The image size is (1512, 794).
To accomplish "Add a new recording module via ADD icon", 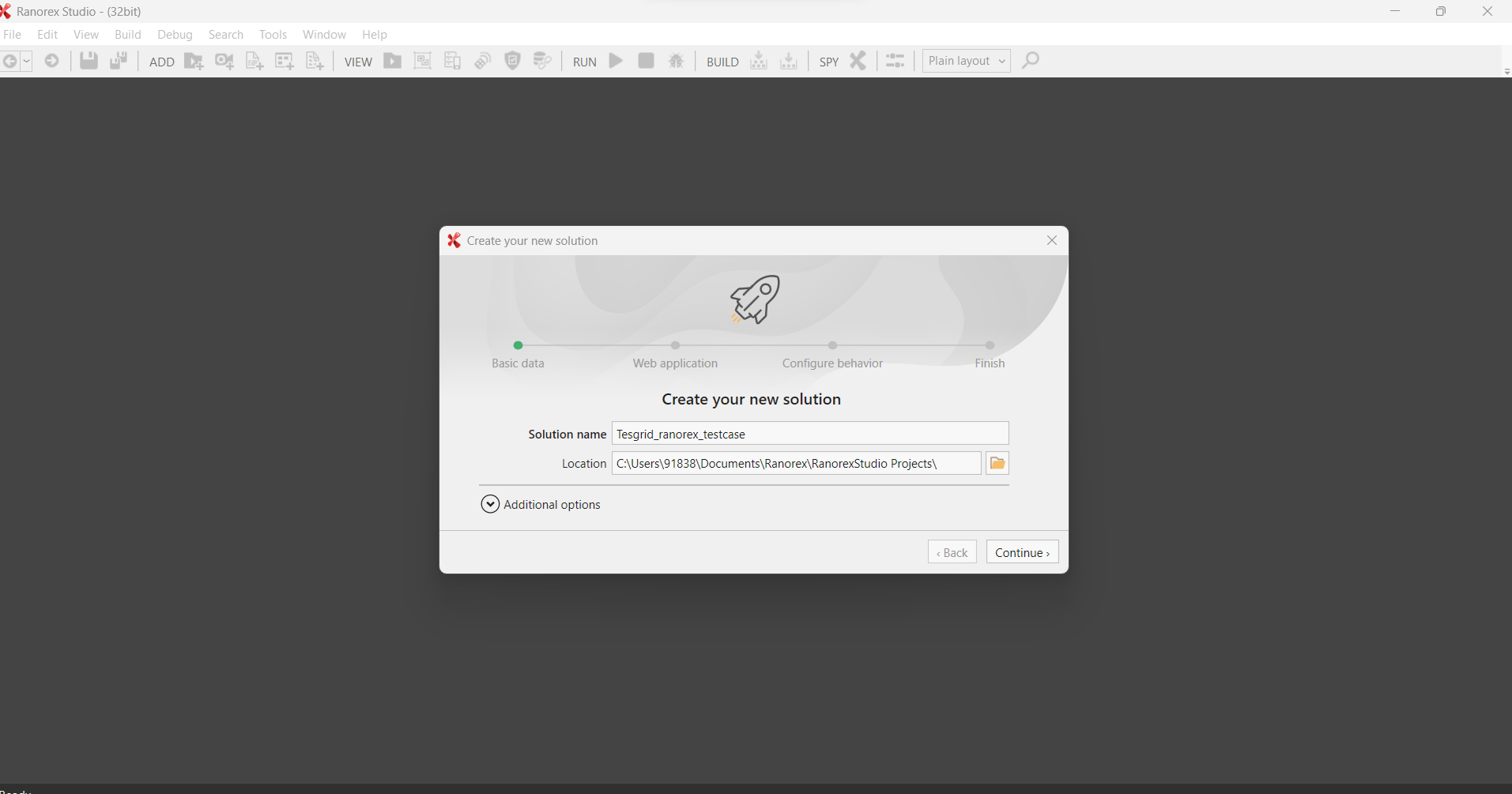I will pos(194,61).
